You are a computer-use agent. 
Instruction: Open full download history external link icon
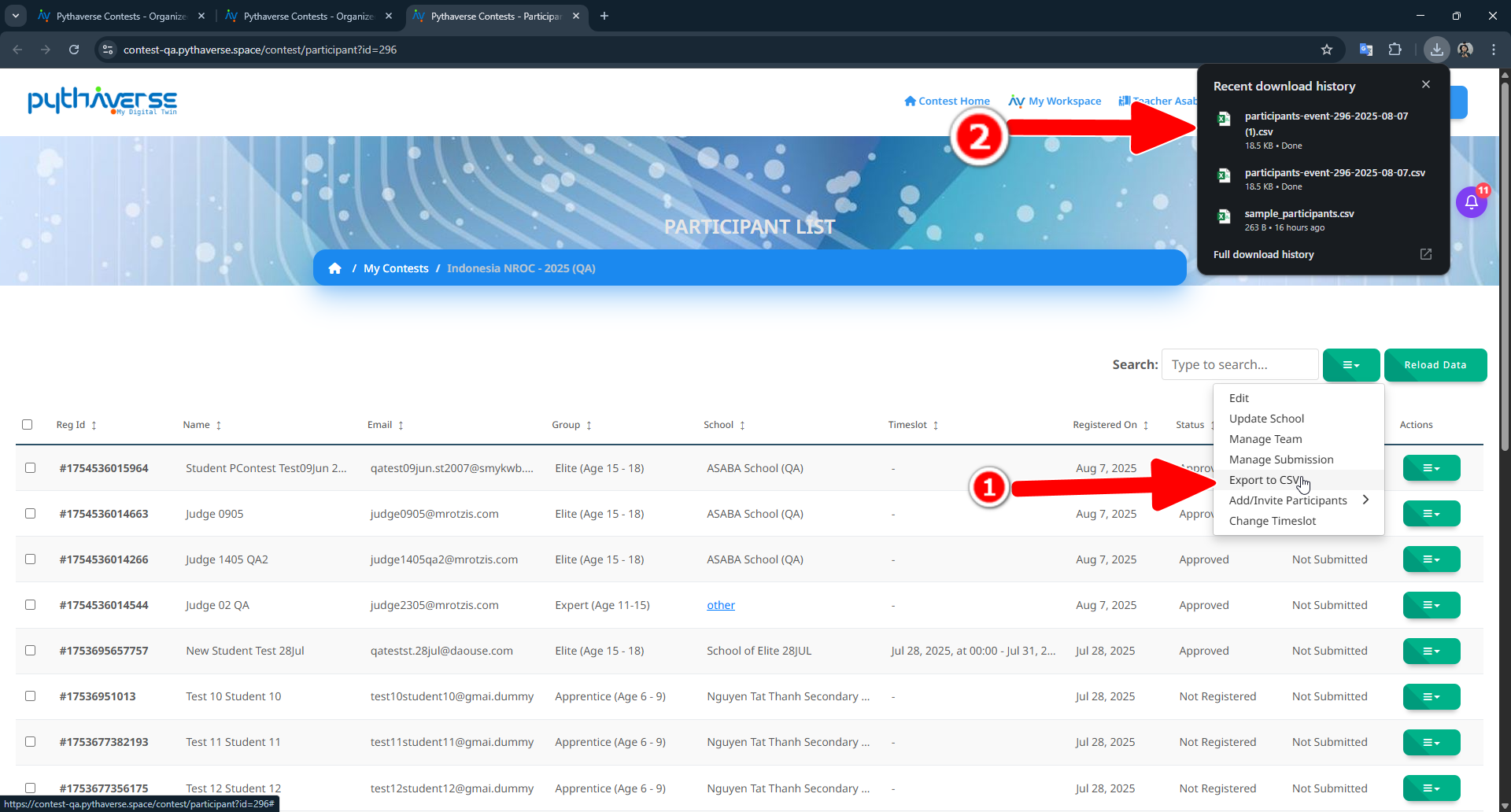pyautogui.click(x=1426, y=254)
